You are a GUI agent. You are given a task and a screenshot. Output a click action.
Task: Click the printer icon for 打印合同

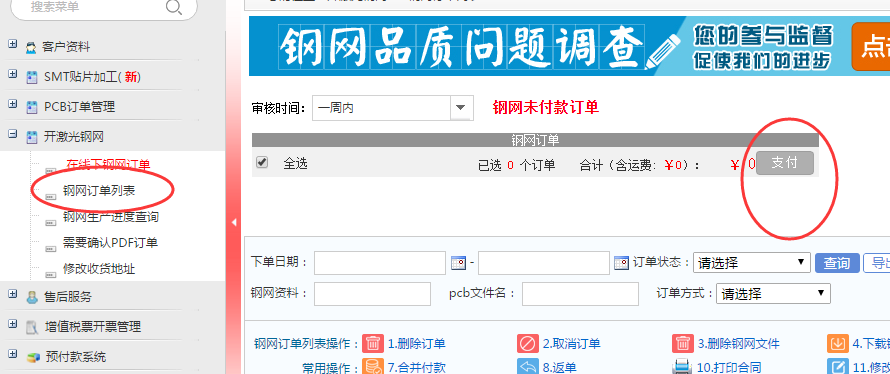tap(683, 367)
